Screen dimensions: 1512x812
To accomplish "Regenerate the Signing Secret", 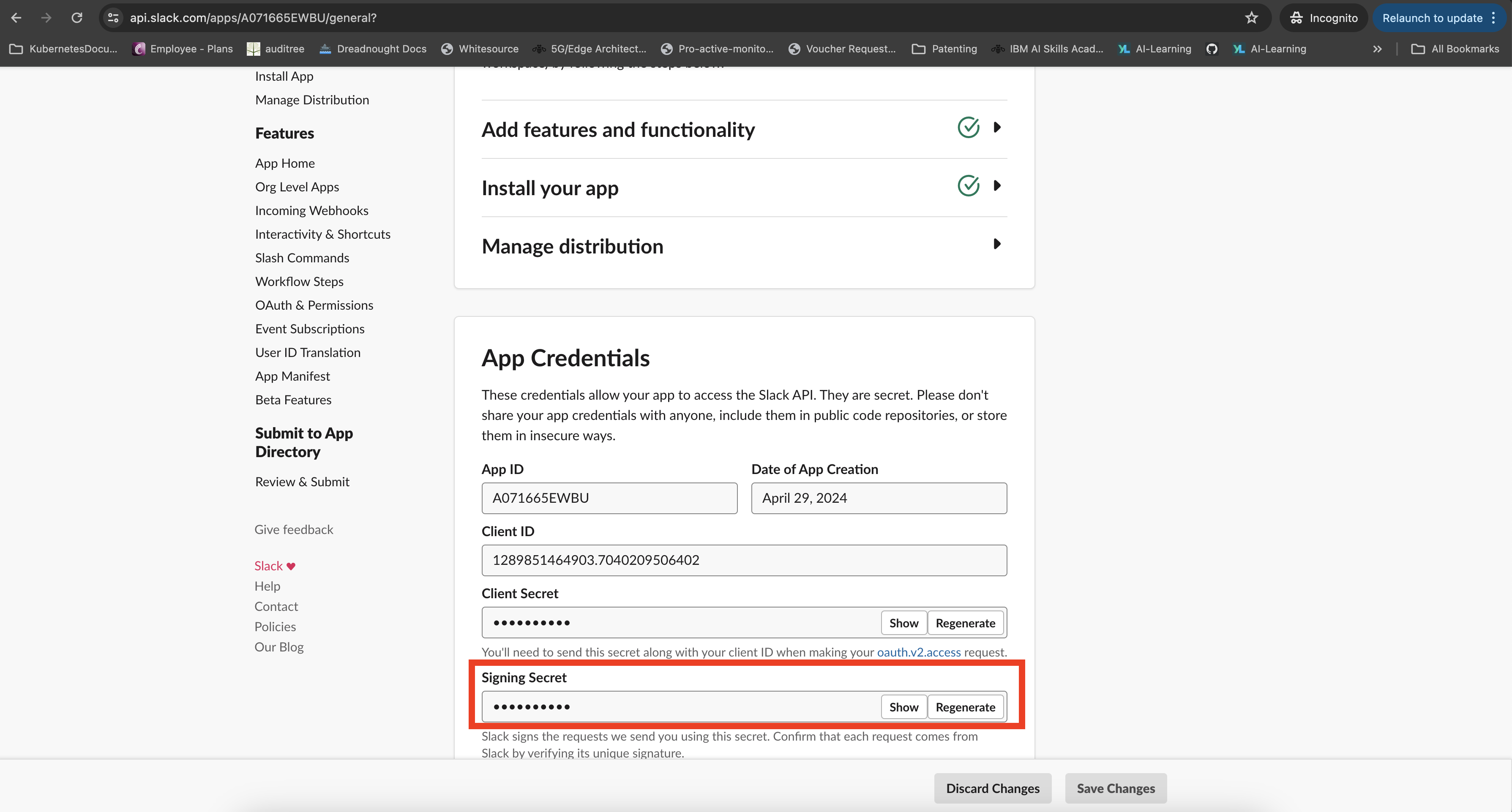I will tap(965, 707).
